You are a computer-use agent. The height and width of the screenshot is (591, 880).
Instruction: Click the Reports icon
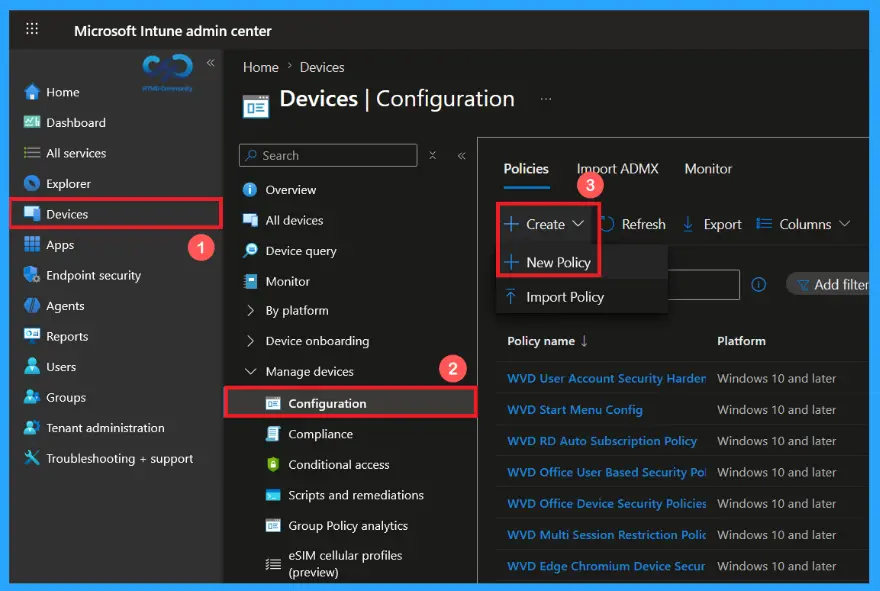[x=32, y=335]
